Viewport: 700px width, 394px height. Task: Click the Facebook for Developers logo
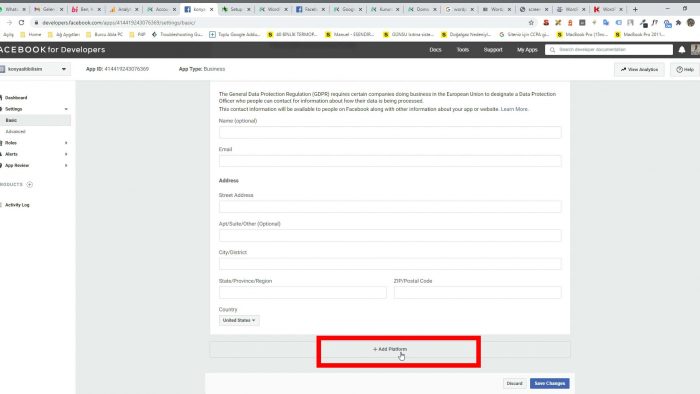[x=53, y=50]
